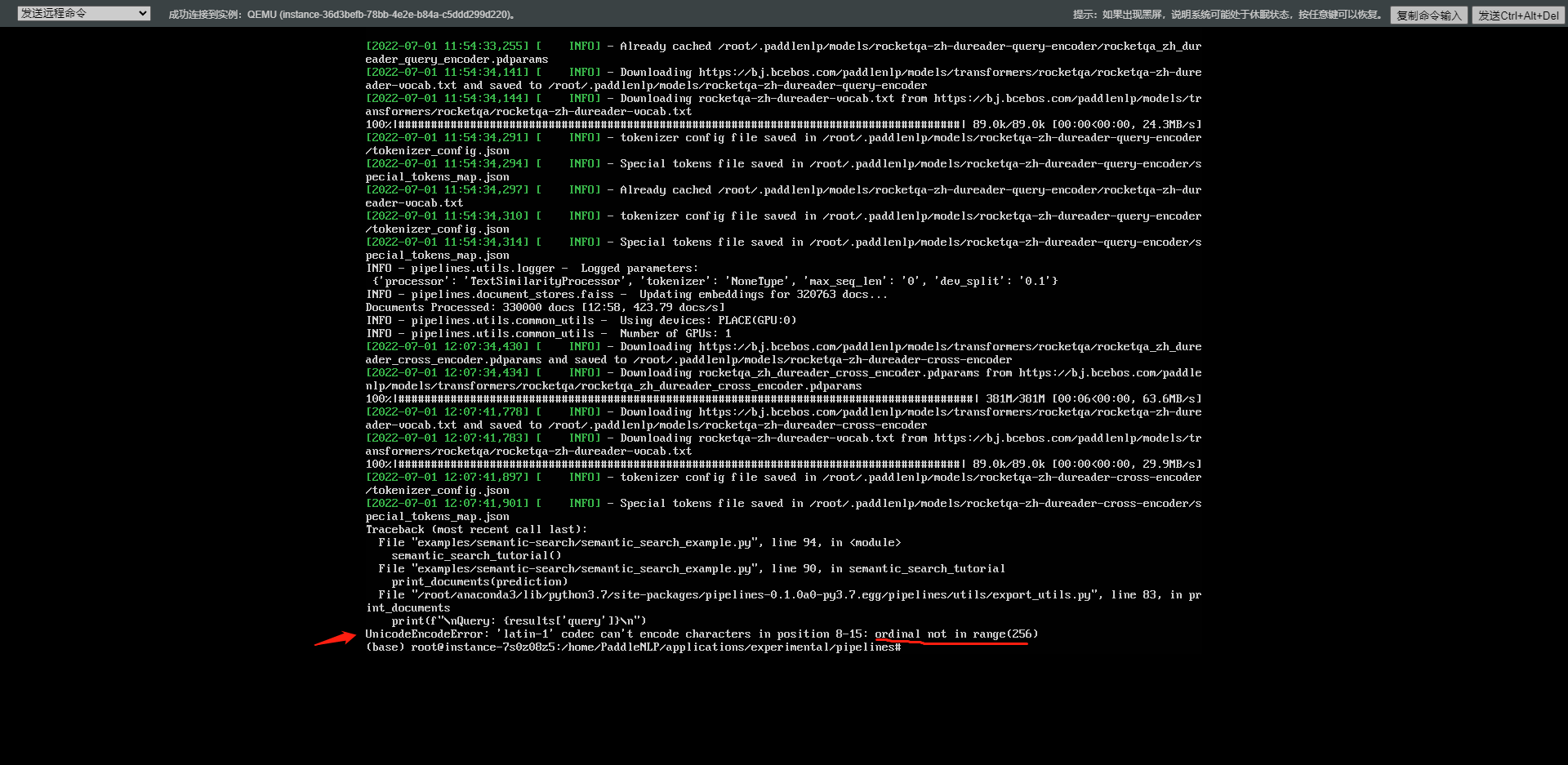This screenshot has width=1568, height=765.
Task: Click the 发送Ctrl+Alt+Del button
Action: point(1518,16)
